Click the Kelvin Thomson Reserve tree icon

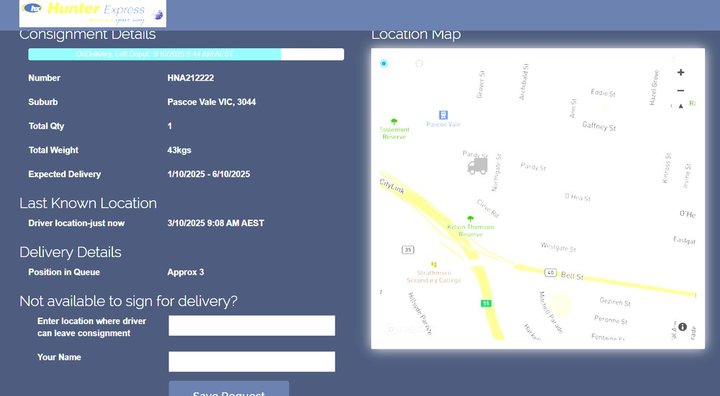pos(470,219)
